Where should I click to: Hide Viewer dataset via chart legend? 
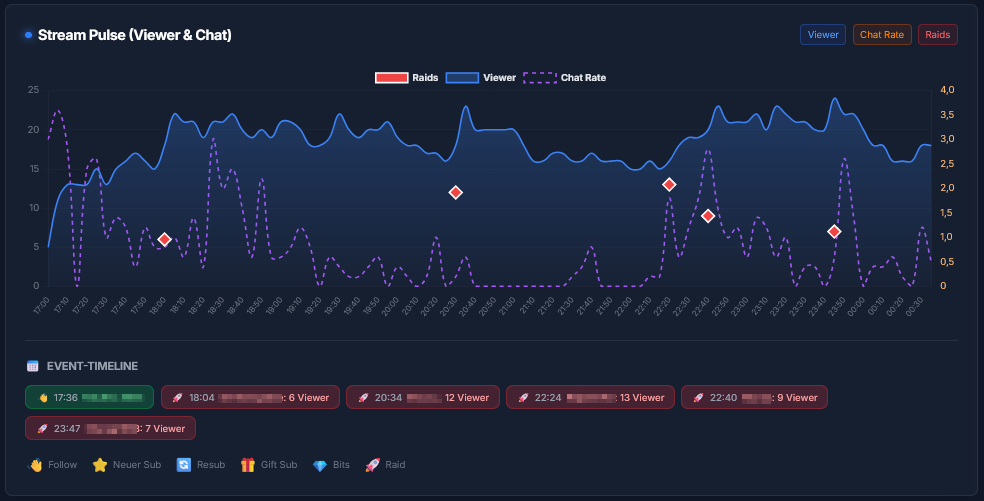pyautogui.click(x=481, y=77)
